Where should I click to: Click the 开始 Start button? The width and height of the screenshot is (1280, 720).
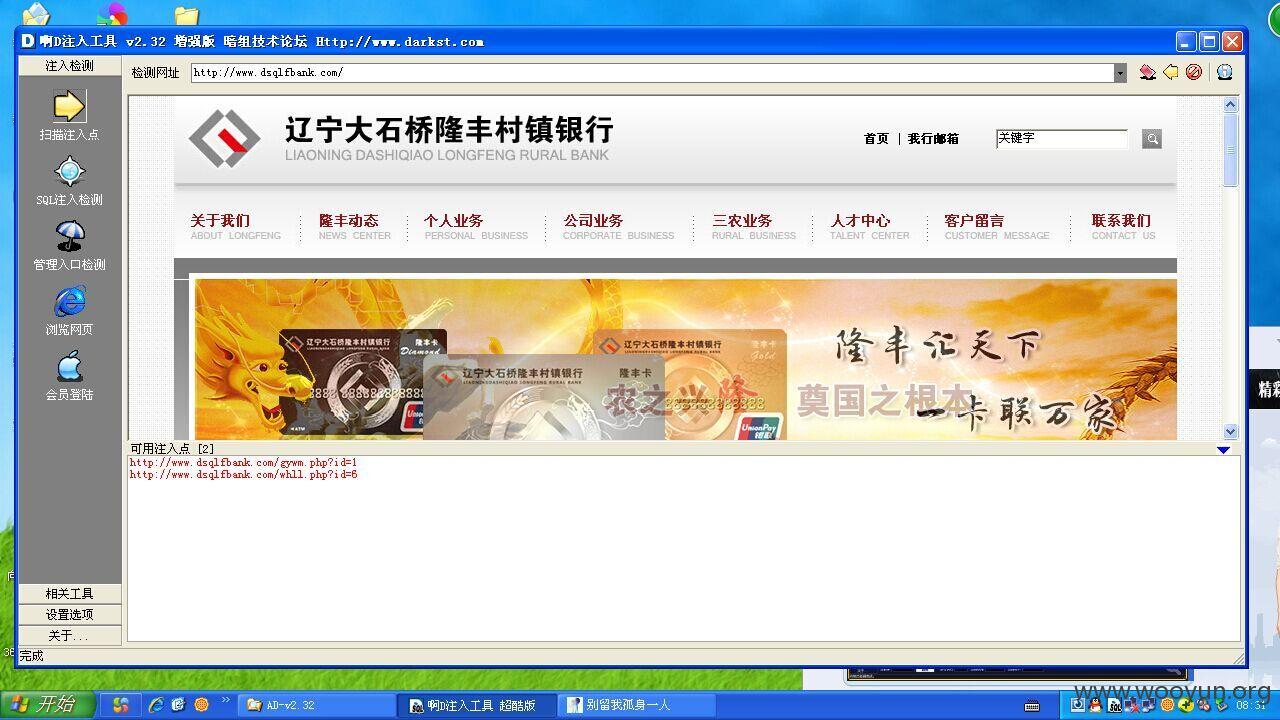(x=48, y=705)
